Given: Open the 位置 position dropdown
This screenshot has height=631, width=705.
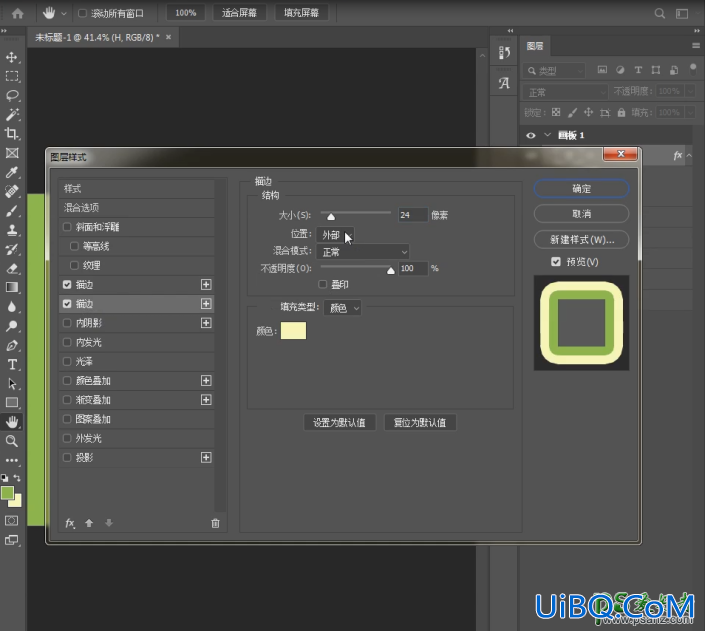Looking at the screenshot, I should click(335, 235).
